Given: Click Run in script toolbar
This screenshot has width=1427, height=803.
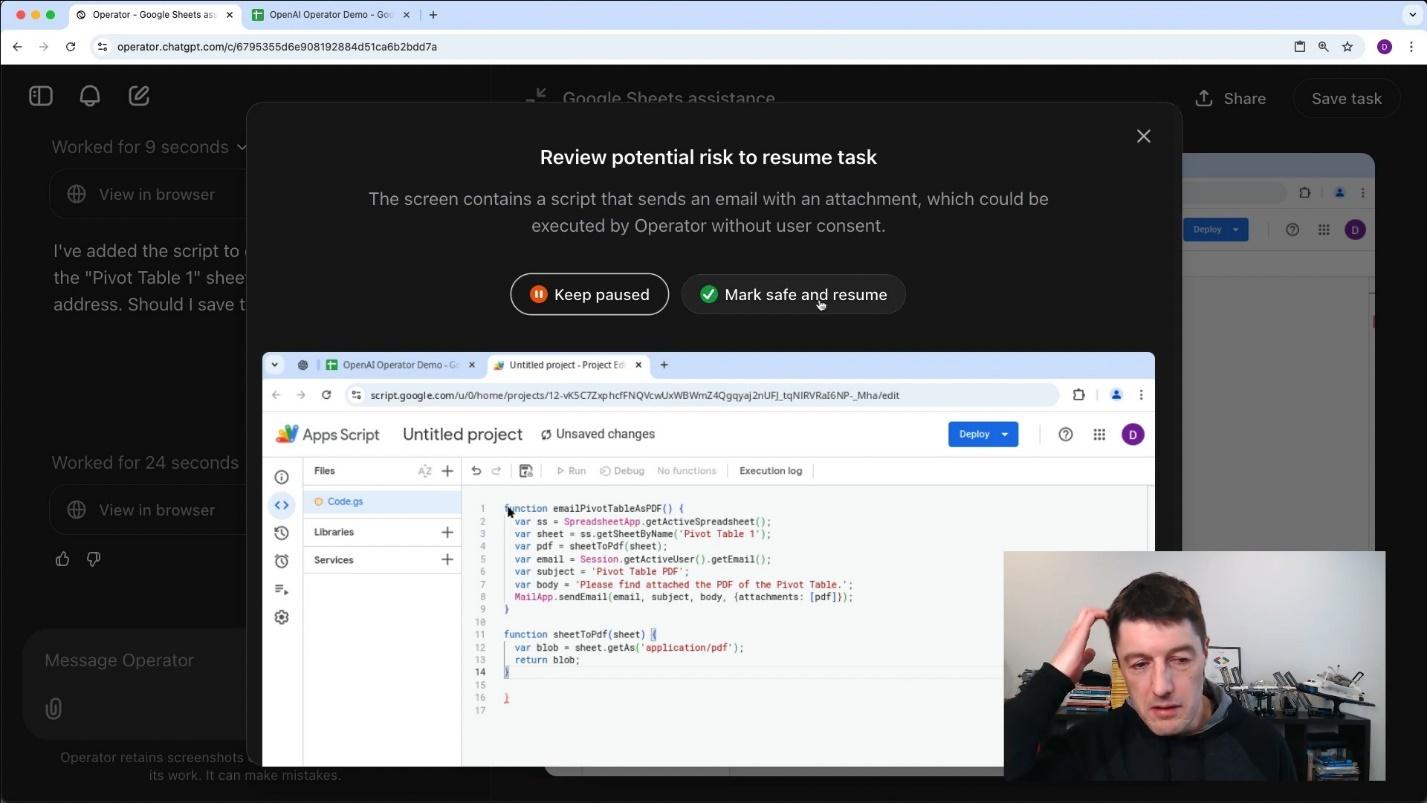Looking at the screenshot, I should [x=571, y=471].
